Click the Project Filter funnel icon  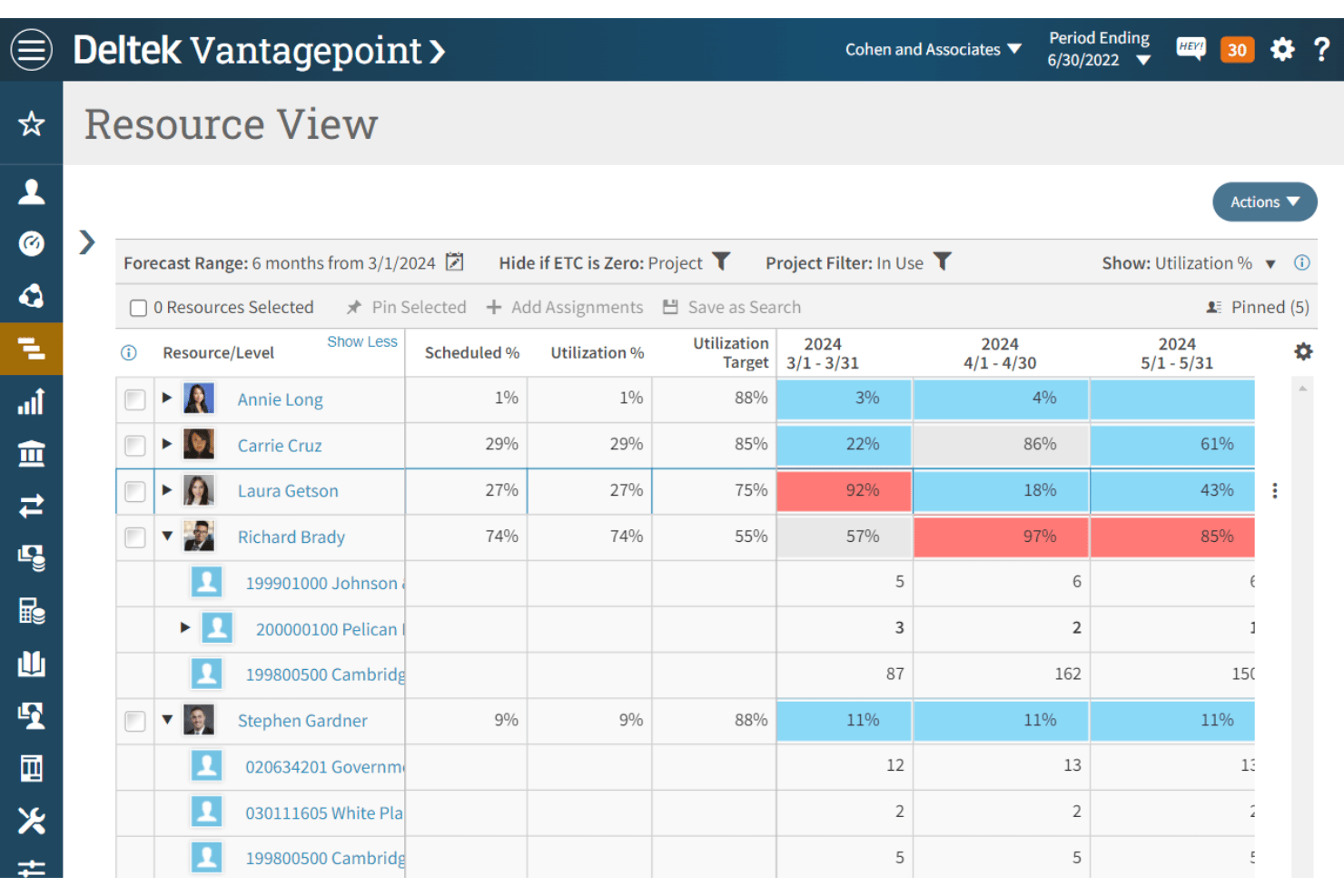943,261
